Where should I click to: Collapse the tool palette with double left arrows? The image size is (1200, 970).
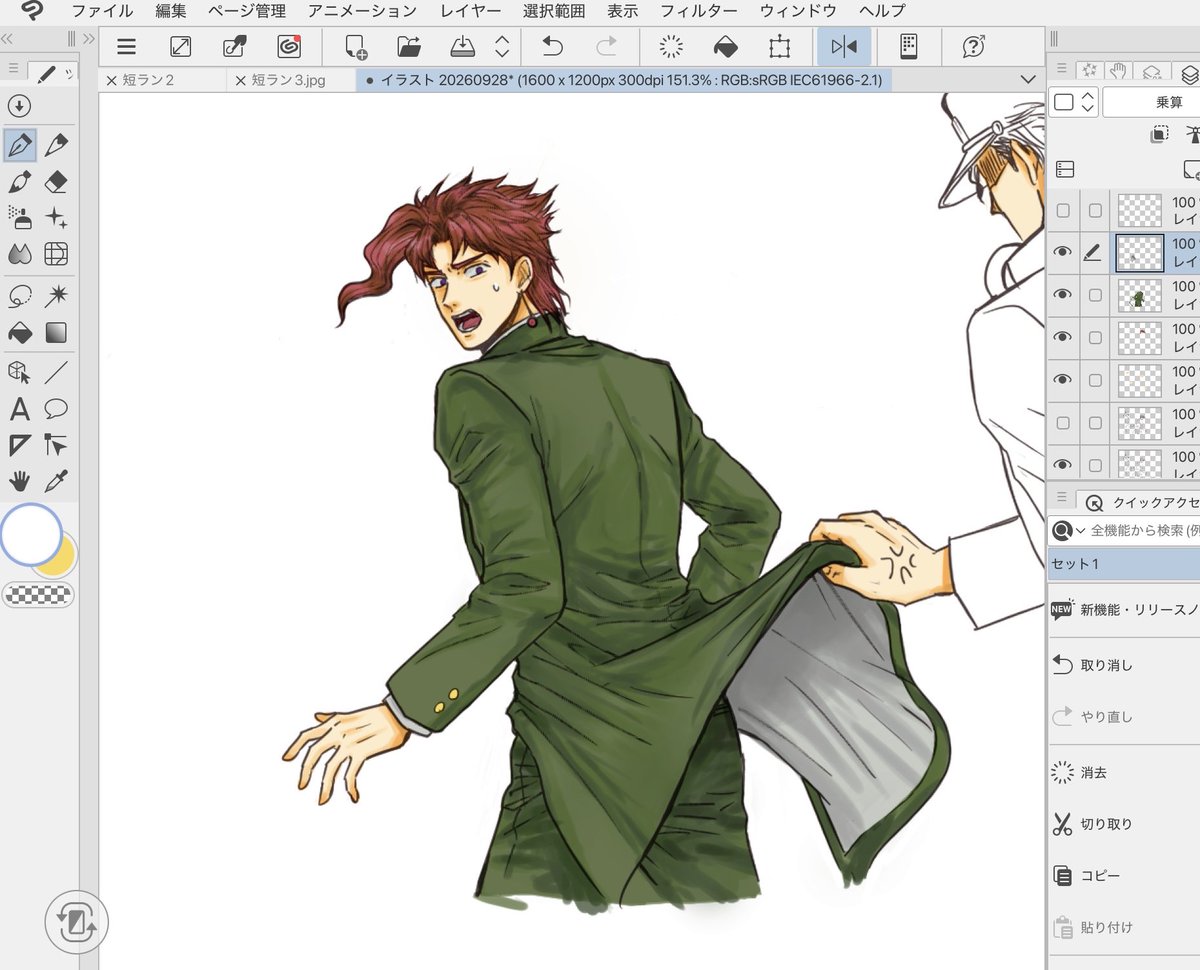[x=7, y=39]
